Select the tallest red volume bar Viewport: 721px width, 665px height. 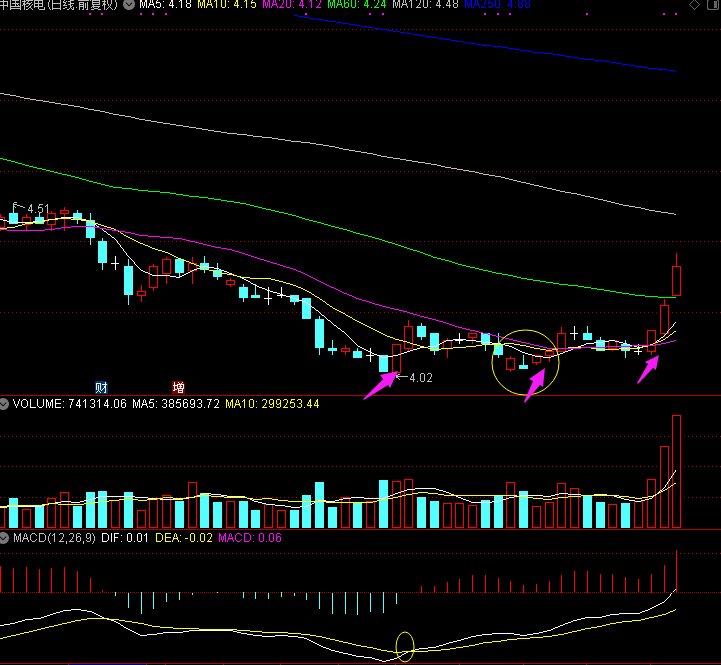pos(676,471)
